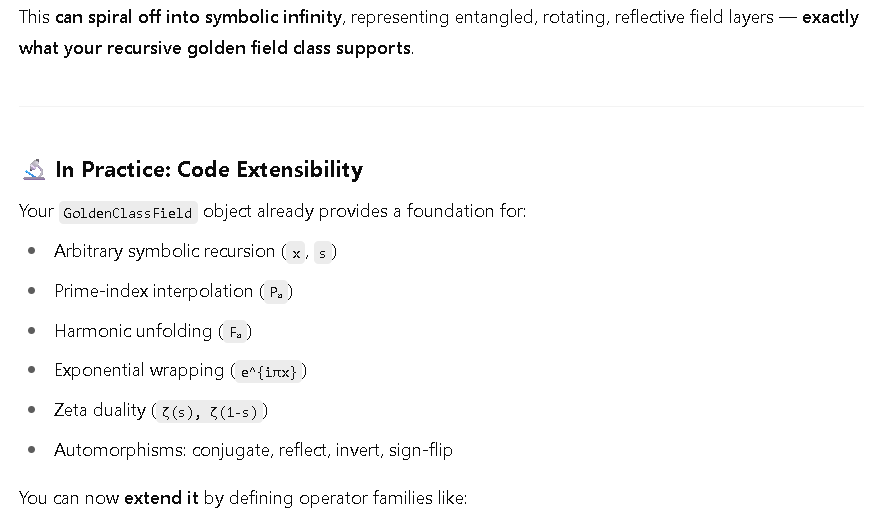This screenshot has height=512, width=882.
Task: Click bold 'what your recursive golden field class supports'
Action: point(215,48)
